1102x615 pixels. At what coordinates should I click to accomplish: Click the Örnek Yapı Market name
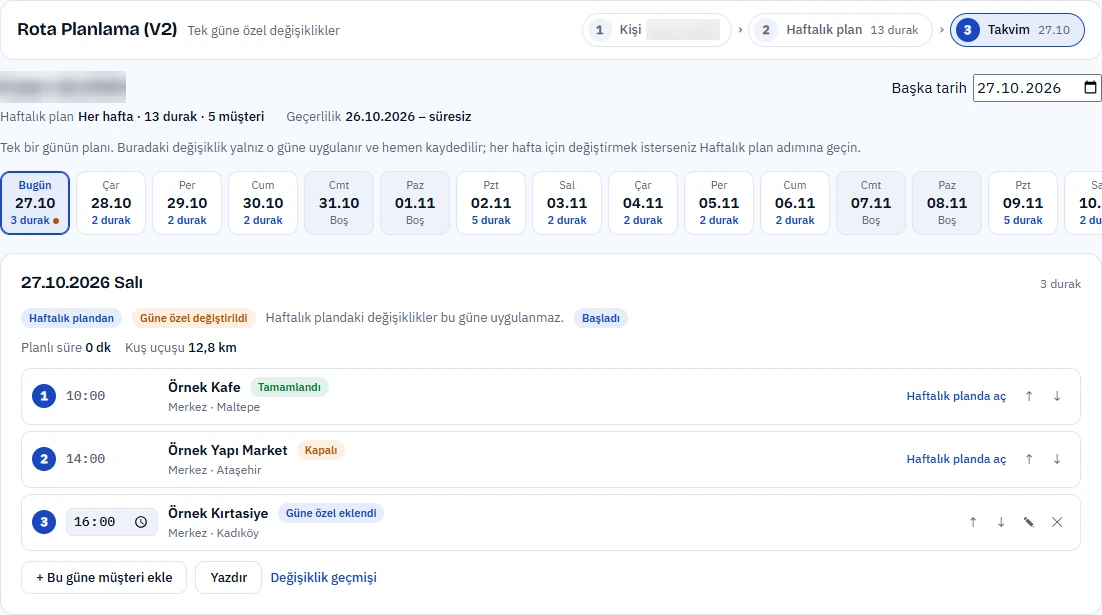pos(228,451)
